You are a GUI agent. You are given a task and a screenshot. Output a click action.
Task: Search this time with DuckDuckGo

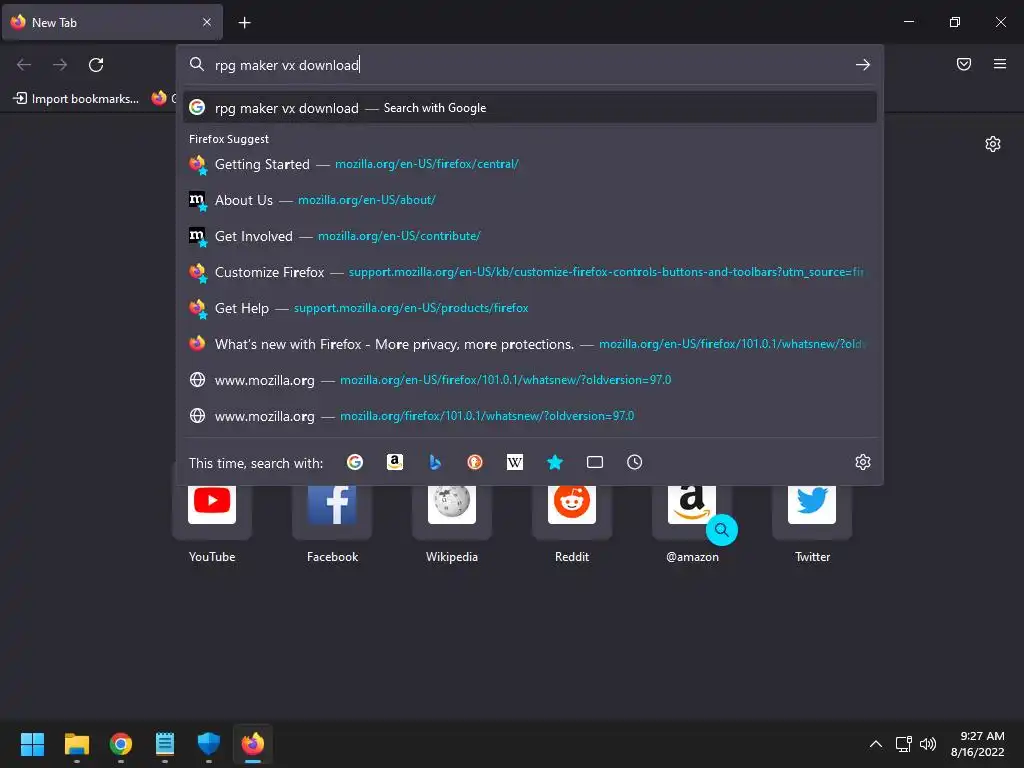point(475,462)
